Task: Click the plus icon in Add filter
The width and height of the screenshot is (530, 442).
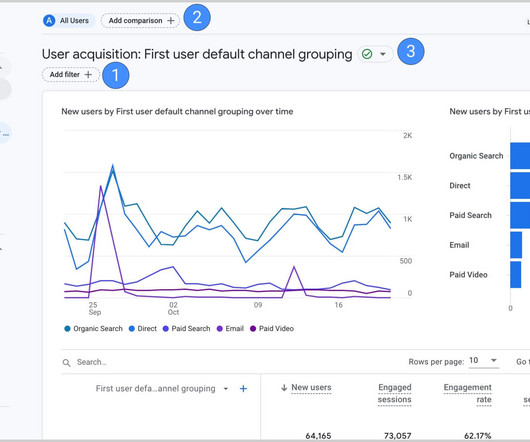Action: 88,75
